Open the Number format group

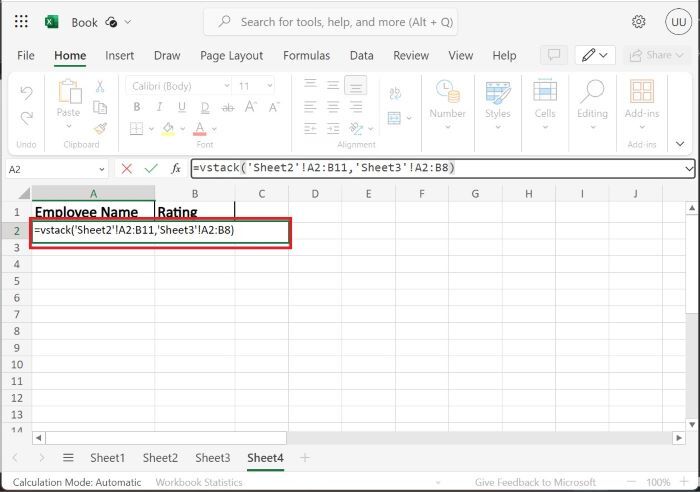(448, 104)
